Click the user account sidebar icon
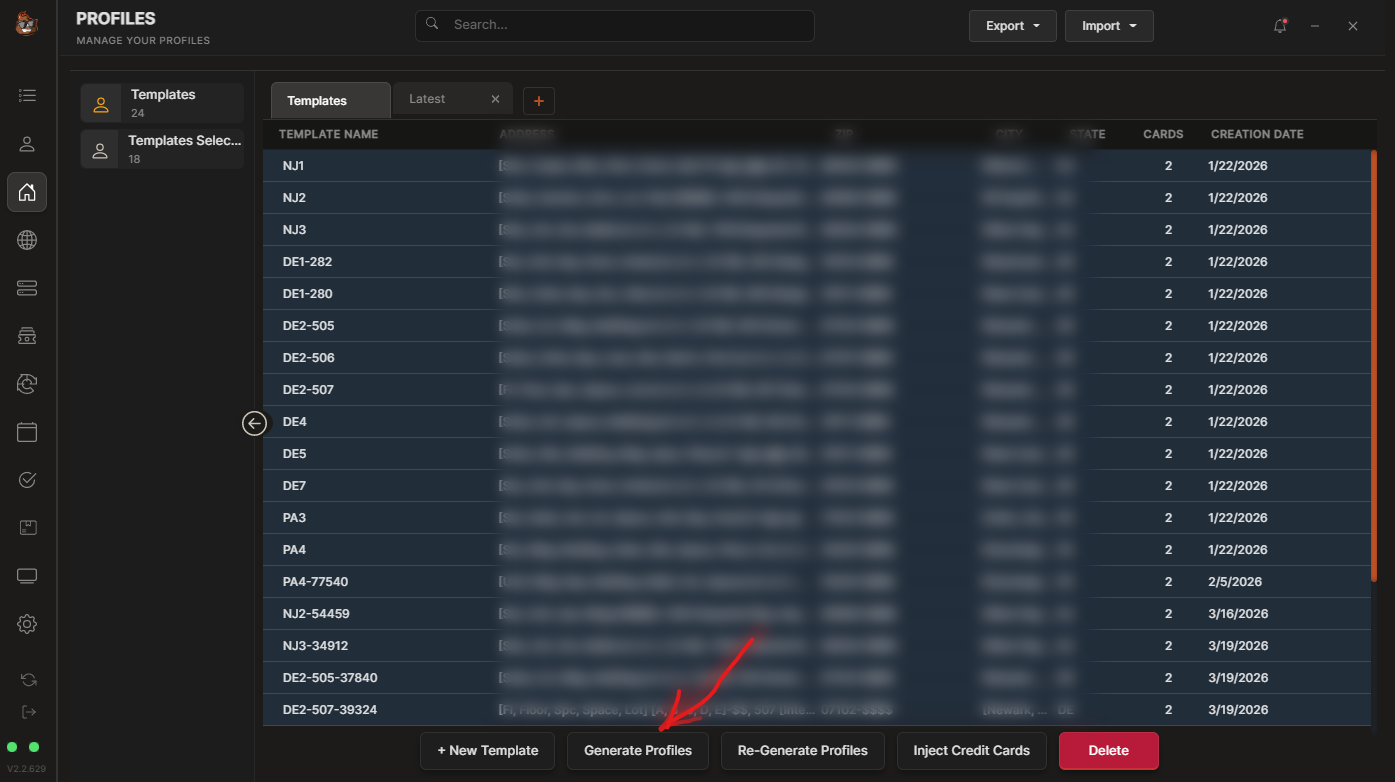The height and width of the screenshot is (782, 1395). tap(27, 144)
